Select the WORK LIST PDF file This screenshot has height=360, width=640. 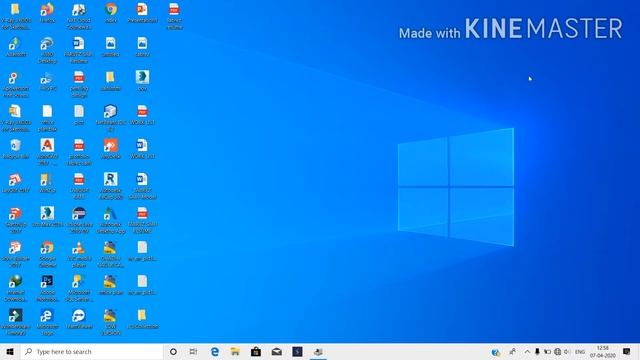point(142,115)
